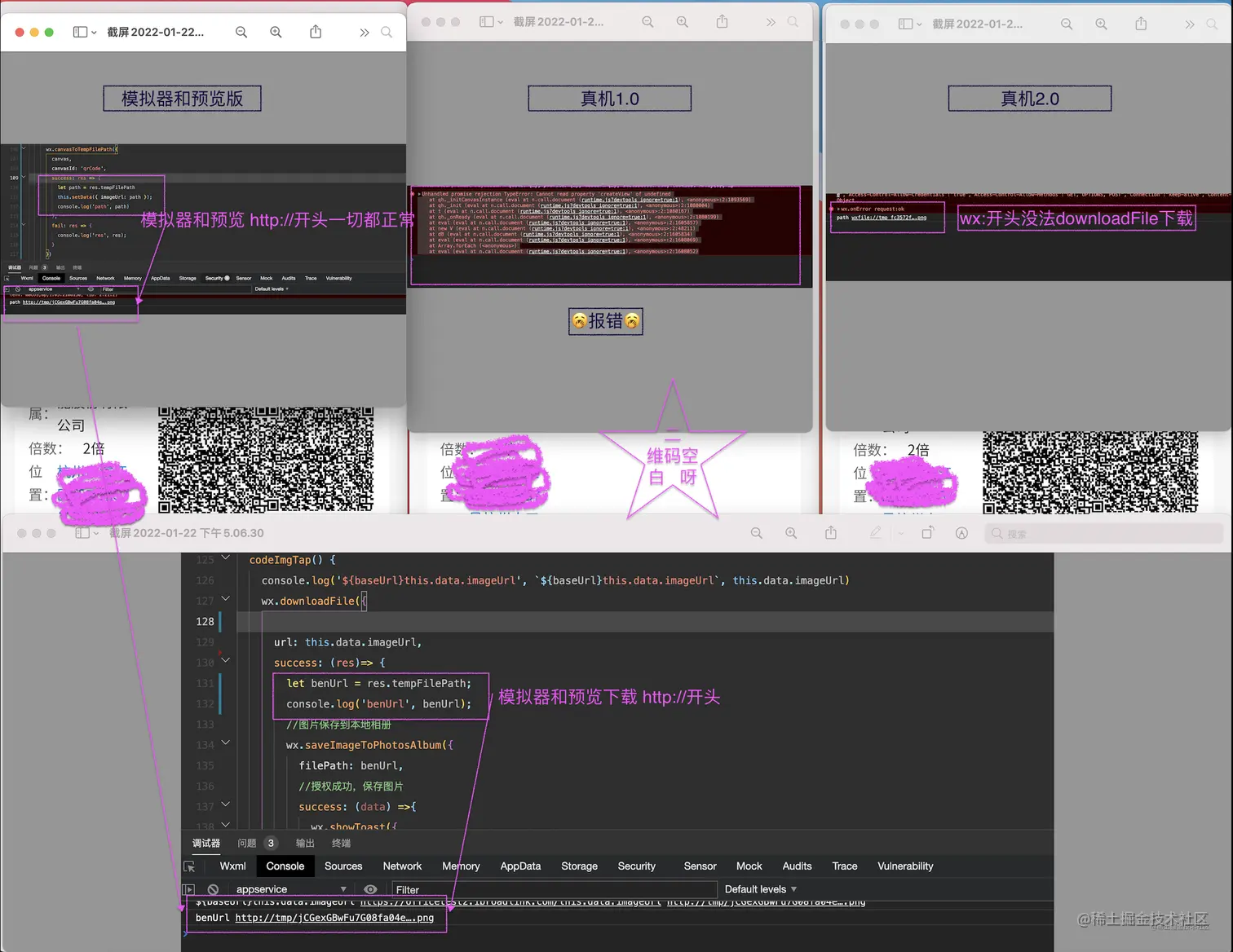This screenshot has width=1233, height=952.
Task: Open the Audits devtools tab
Action: pos(797,866)
